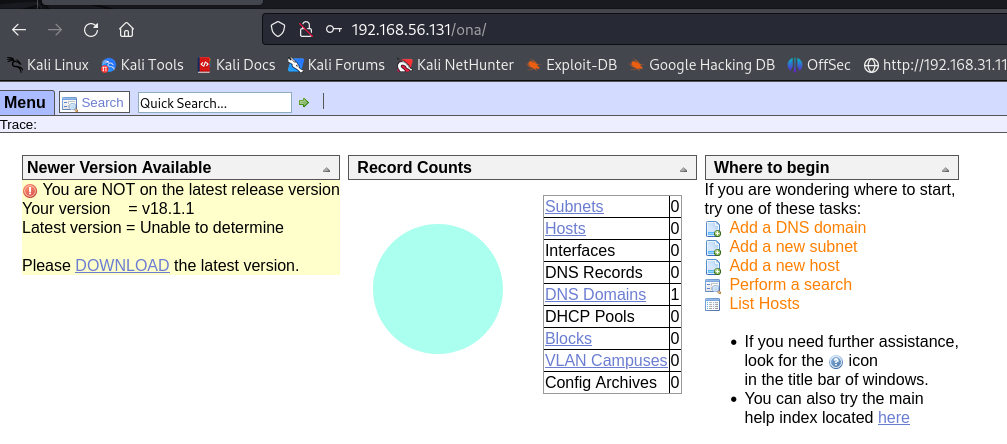Viewport: 1007px width, 444px height.
Task: Open the ONA Menu button
Action: [26, 103]
